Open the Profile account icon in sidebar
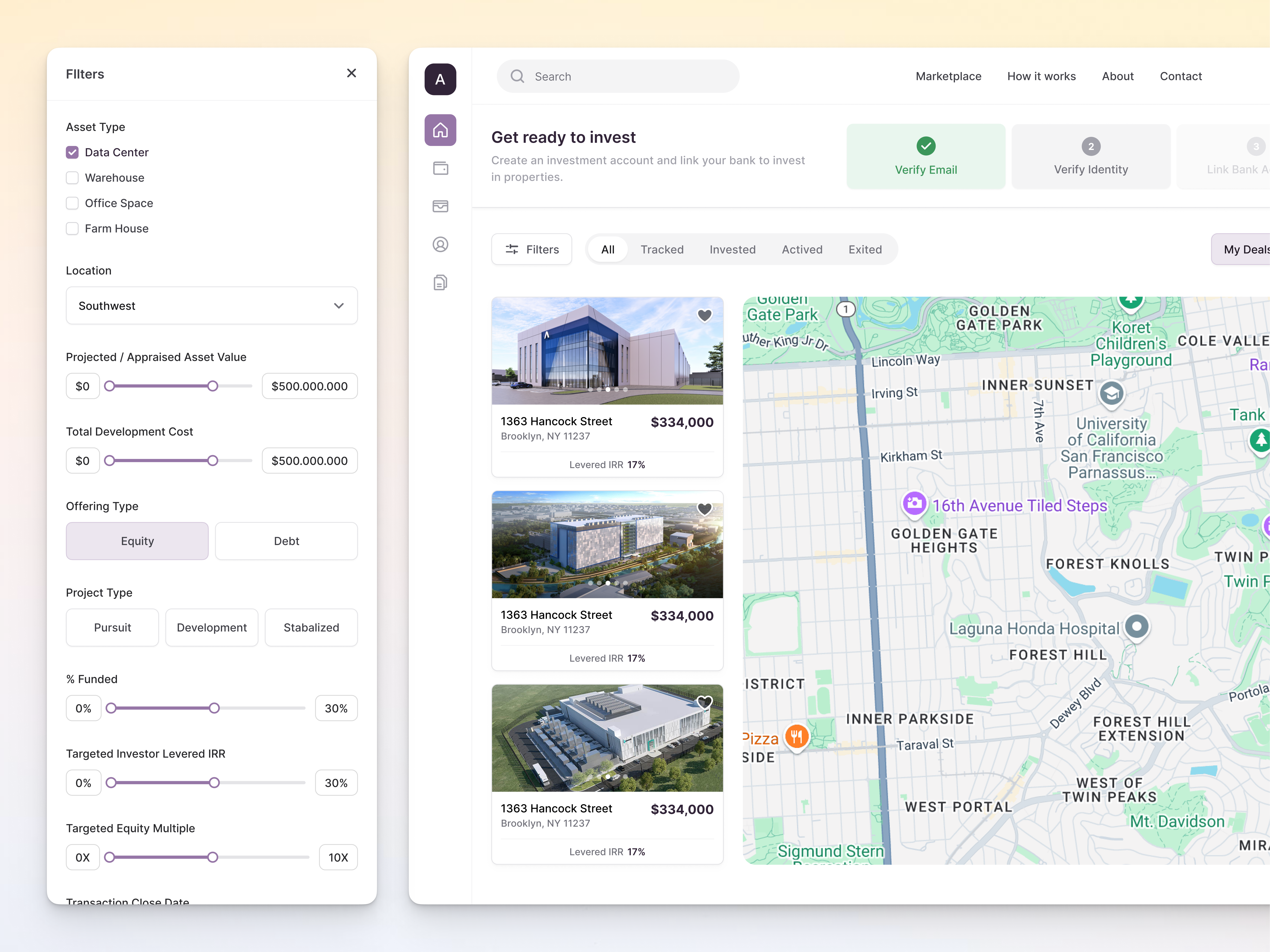Screen dimensions: 1270x952 (440, 244)
